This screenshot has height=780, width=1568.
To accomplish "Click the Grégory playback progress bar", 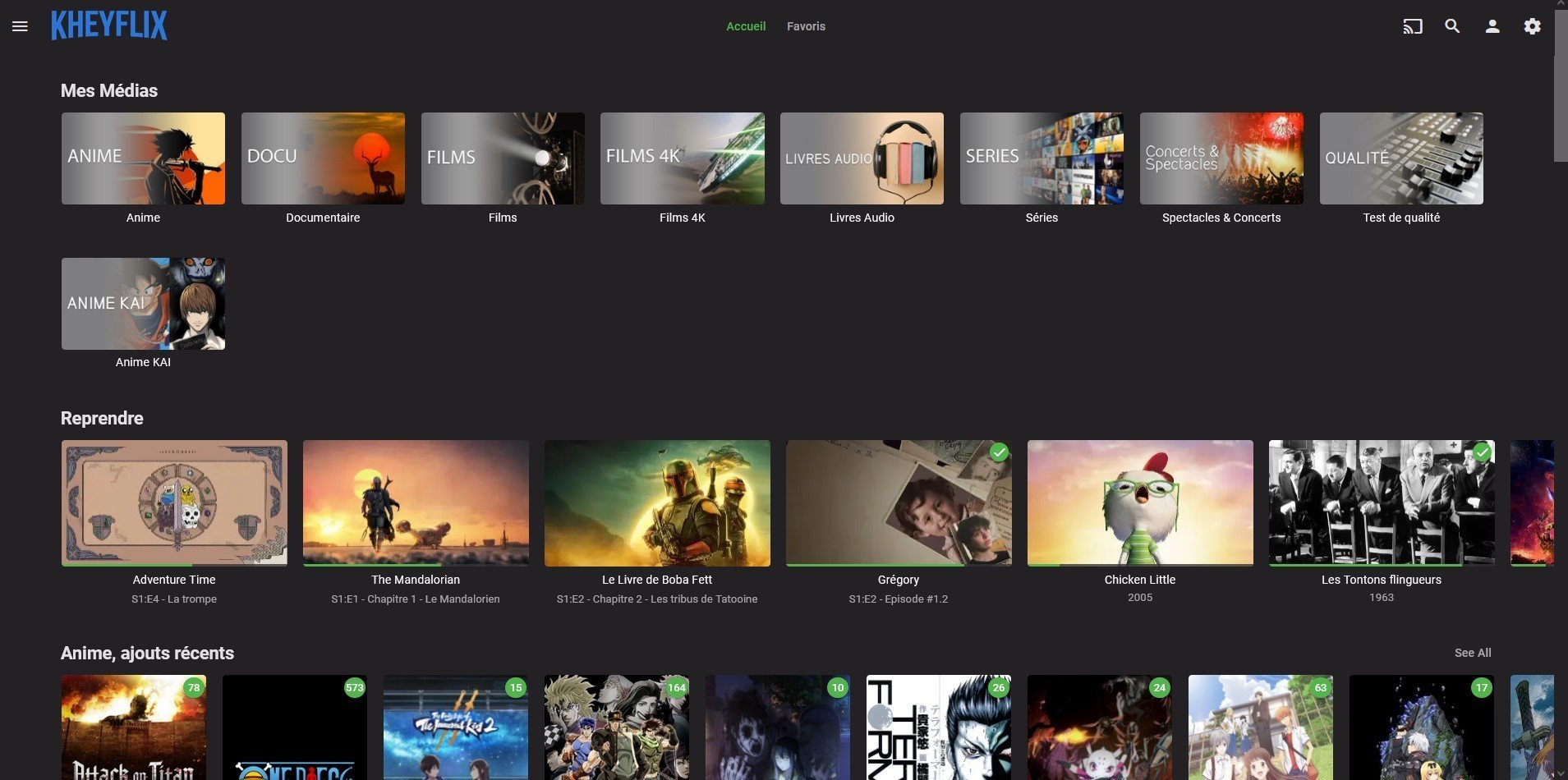I will click(x=899, y=565).
